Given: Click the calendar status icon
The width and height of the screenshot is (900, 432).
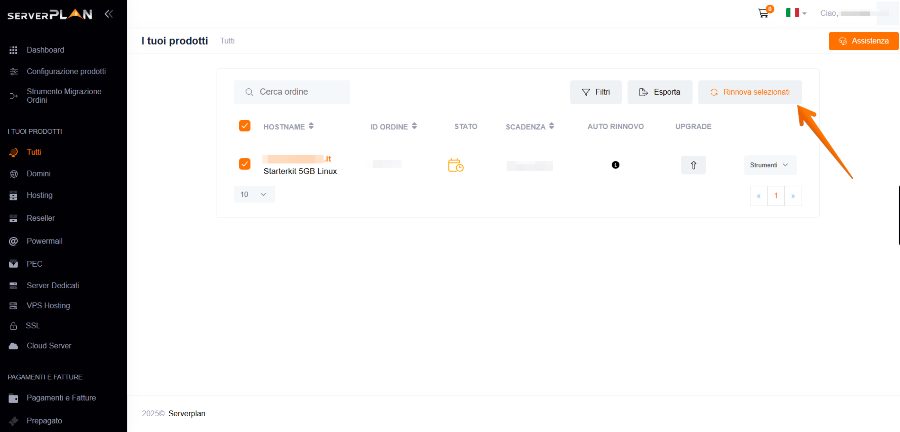Looking at the screenshot, I should (455, 165).
